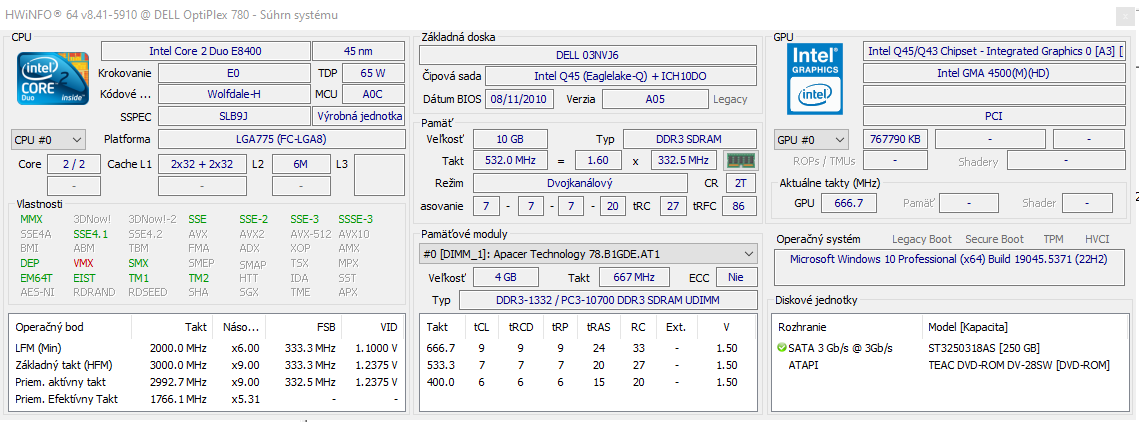Select the 666.7 timing row
This screenshot has height=422, width=1139.
point(588,347)
